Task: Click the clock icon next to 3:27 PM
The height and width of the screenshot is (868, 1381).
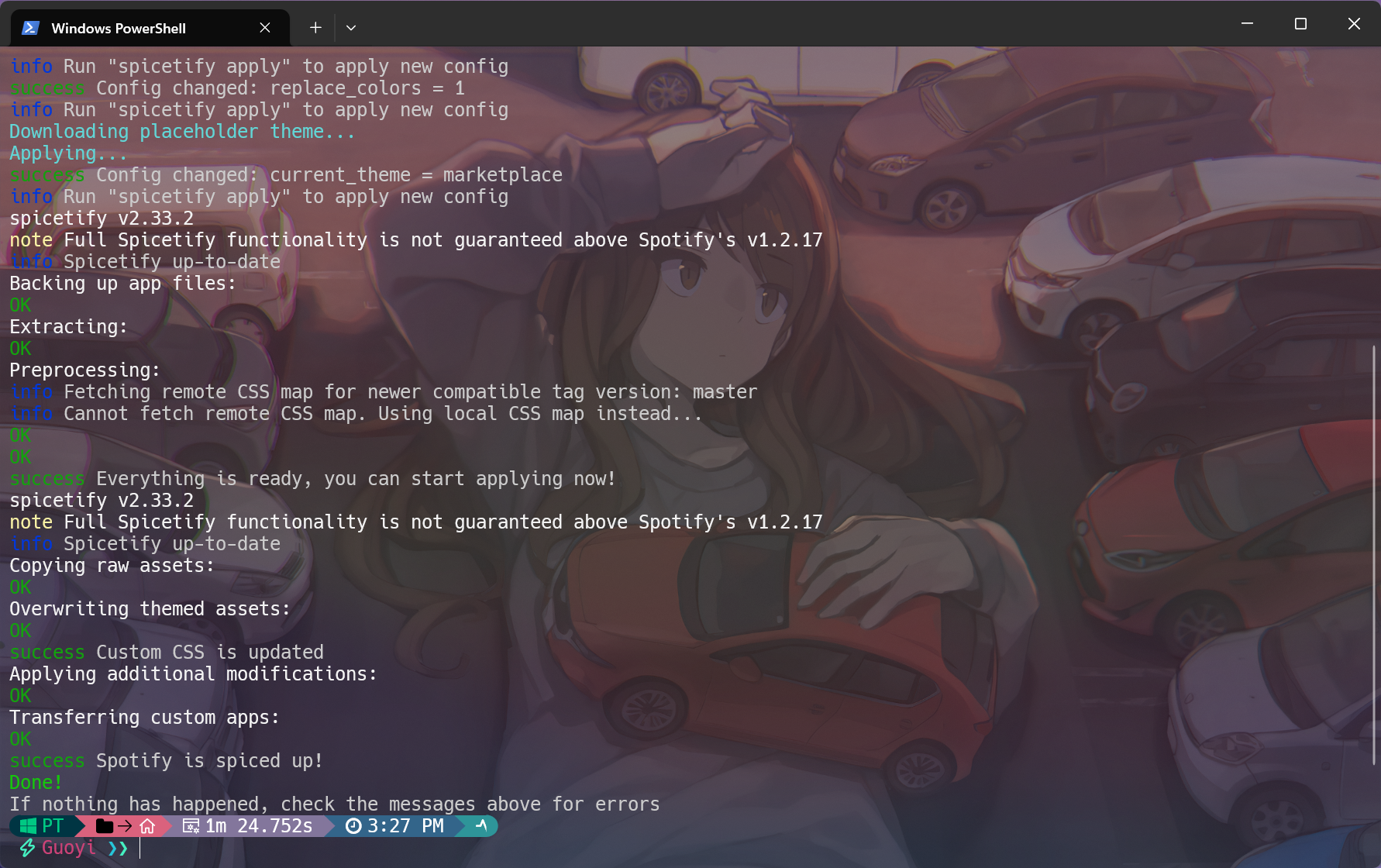Action: 353,825
